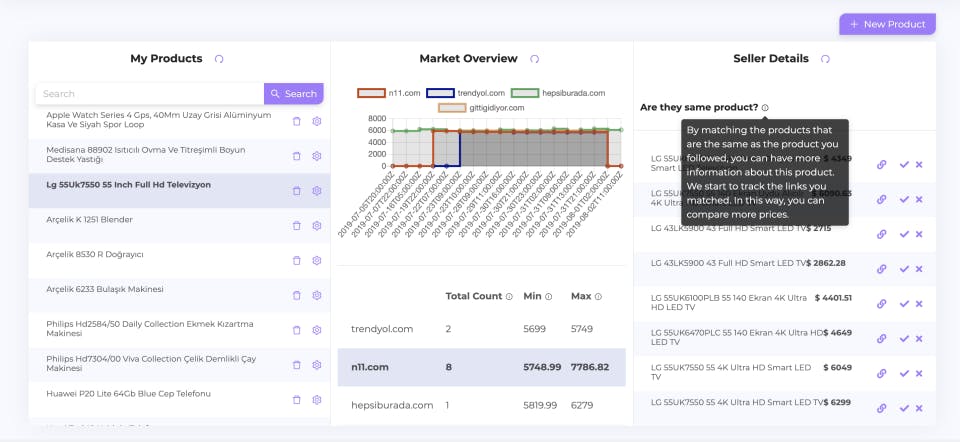Select the trendyol.com market row
This screenshot has height=442, width=960.
(x=481, y=329)
